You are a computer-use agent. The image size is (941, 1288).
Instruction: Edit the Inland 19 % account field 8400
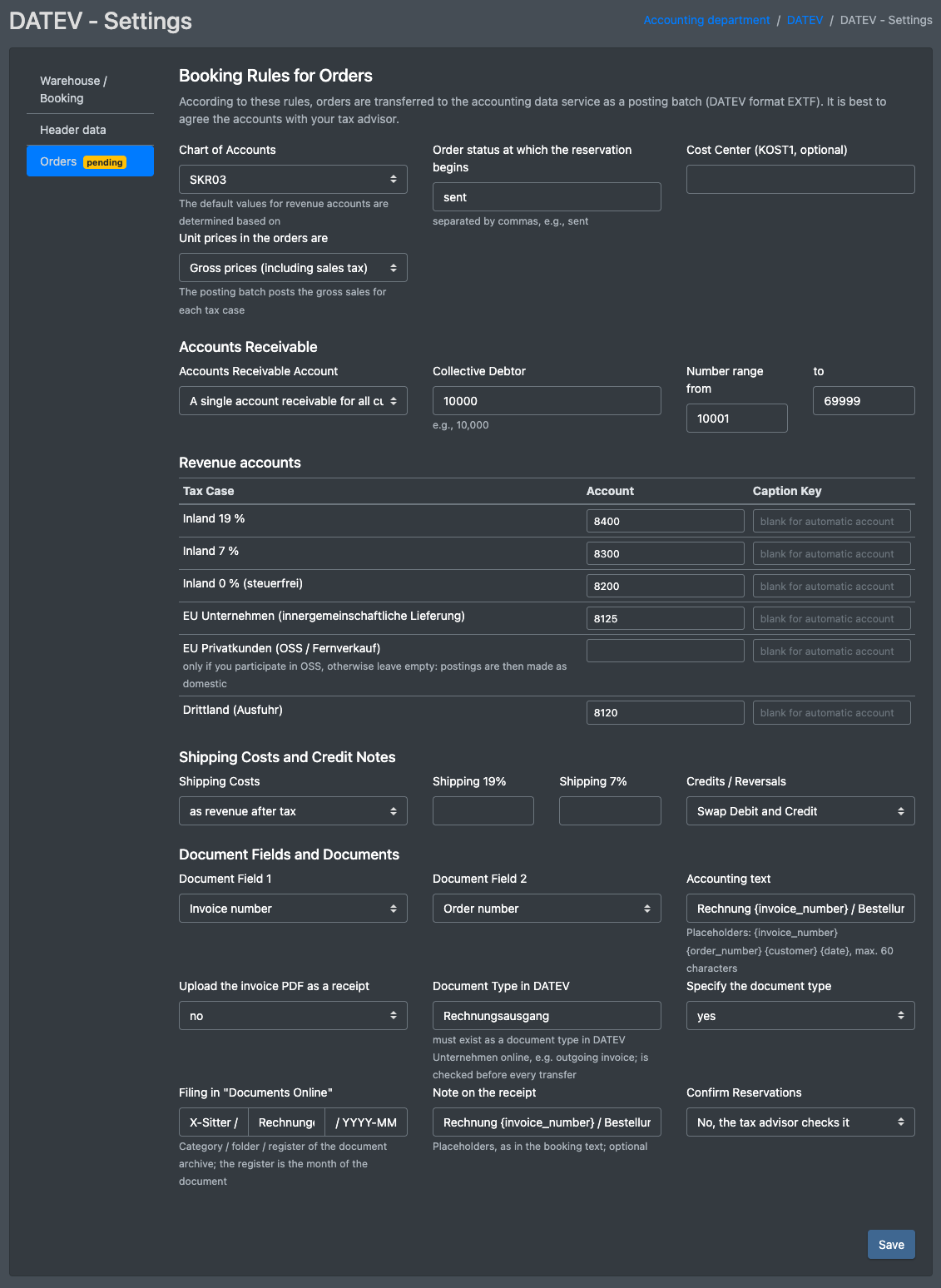(665, 522)
